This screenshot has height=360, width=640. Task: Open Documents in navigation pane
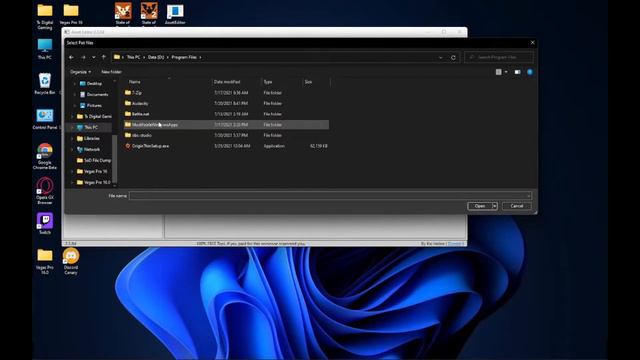tap(97, 94)
